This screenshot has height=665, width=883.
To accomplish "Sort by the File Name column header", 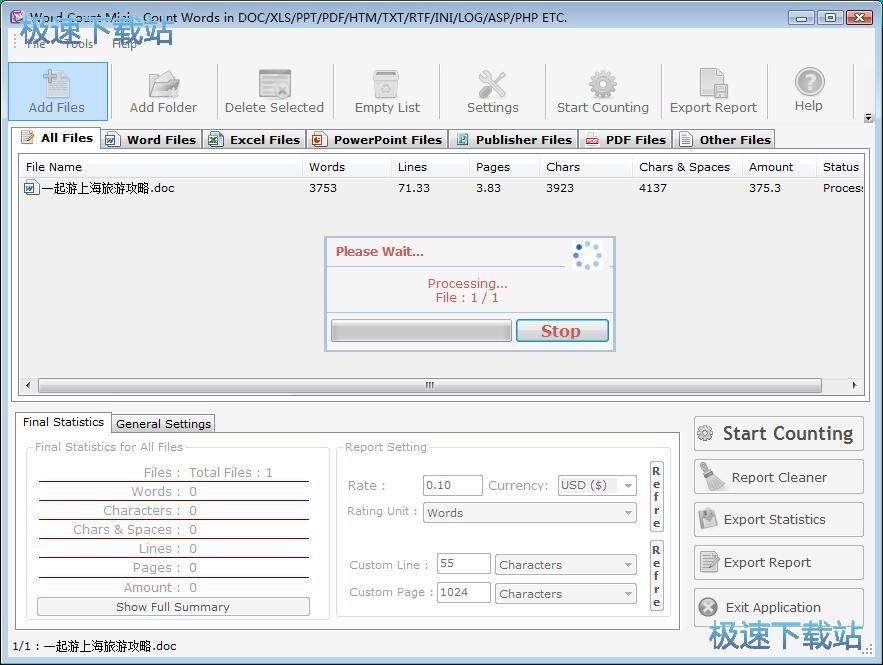I will pyautogui.click(x=161, y=167).
